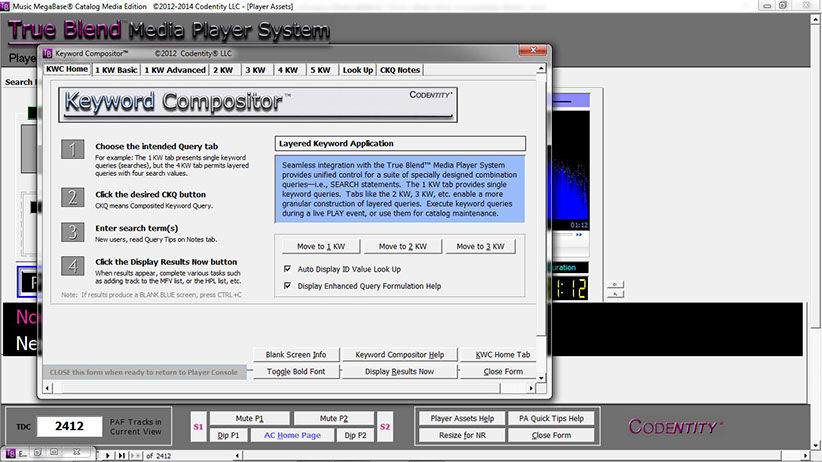Open the Look Up tab
This screenshot has width=822, height=462.
pyautogui.click(x=357, y=70)
